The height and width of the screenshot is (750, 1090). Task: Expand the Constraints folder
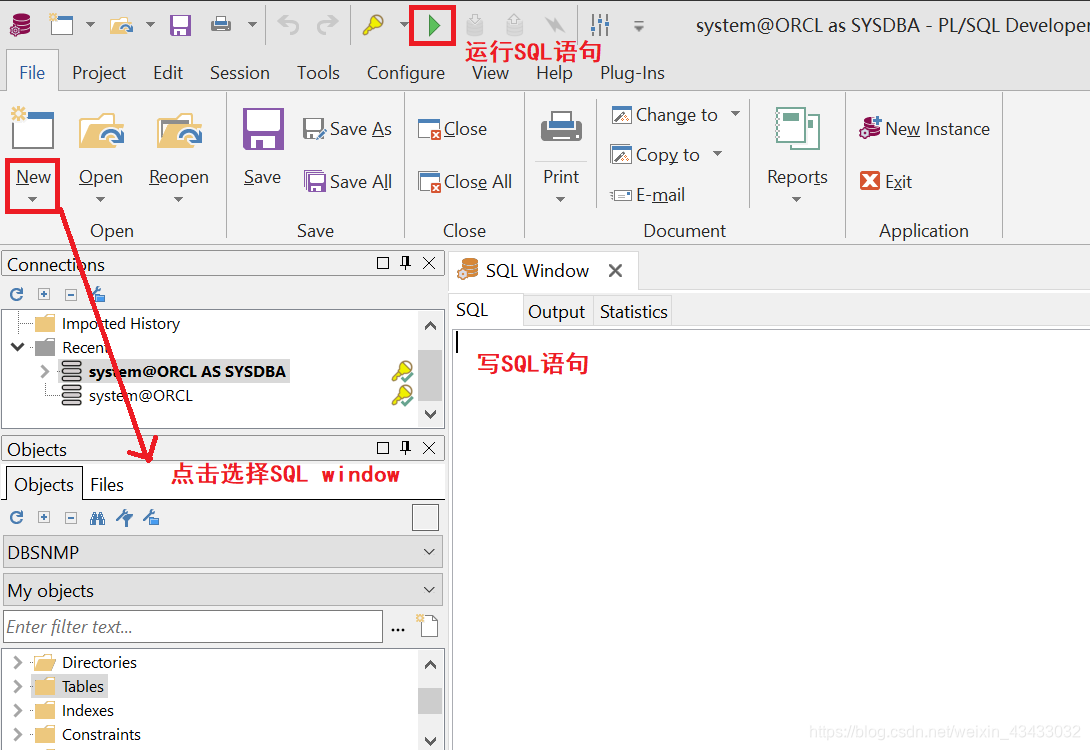17,734
